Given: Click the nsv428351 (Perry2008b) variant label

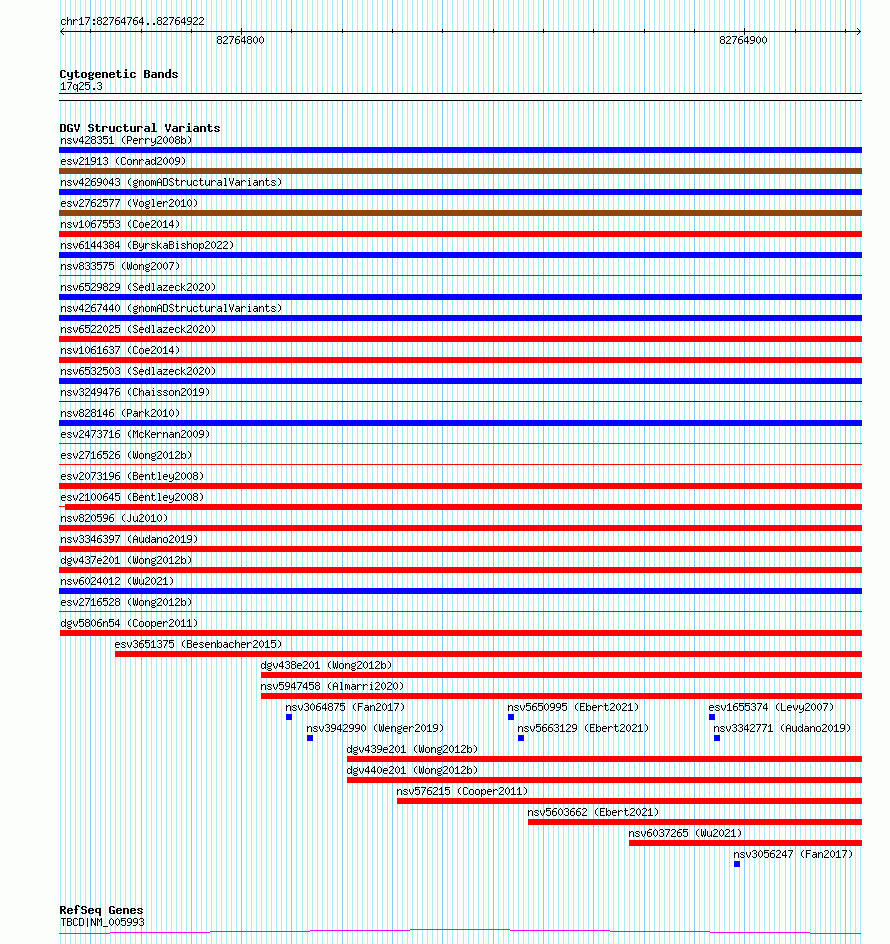Looking at the screenshot, I should pos(126,140).
